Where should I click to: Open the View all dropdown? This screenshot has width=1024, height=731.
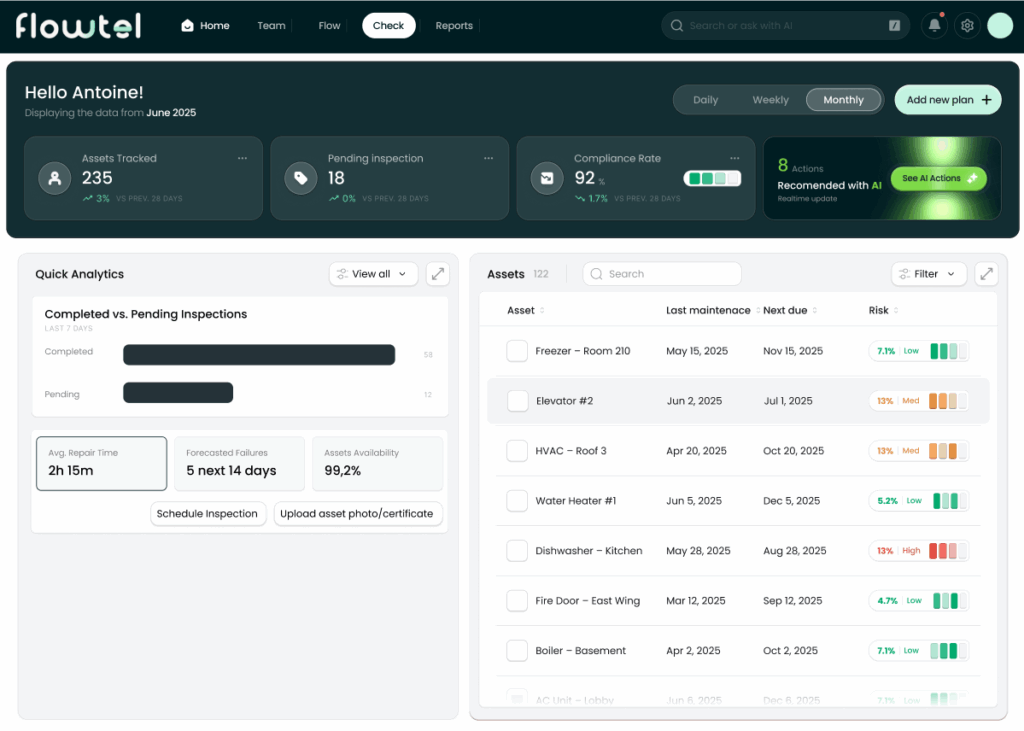point(373,274)
